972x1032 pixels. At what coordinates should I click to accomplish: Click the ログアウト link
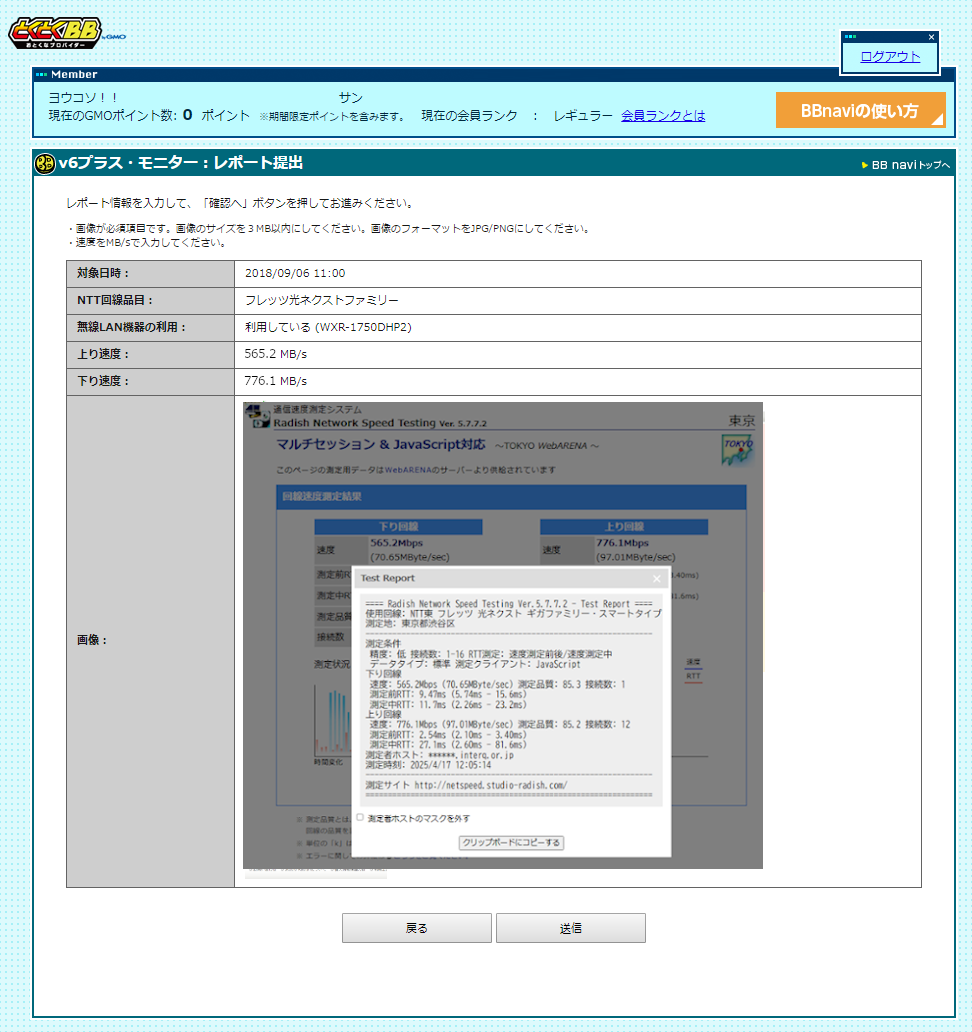click(x=890, y=57)
